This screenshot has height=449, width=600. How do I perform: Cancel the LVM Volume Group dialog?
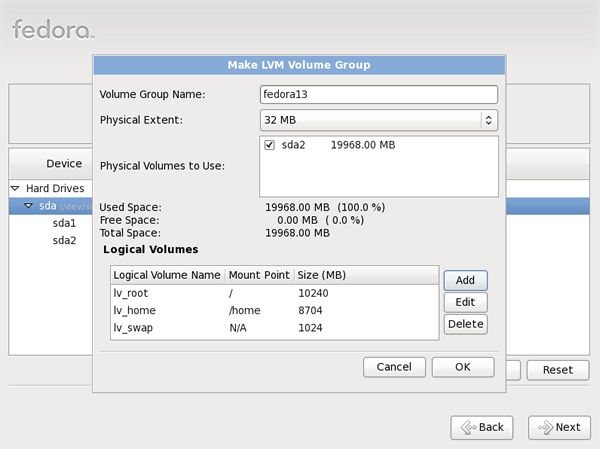(x=394, y=367)
